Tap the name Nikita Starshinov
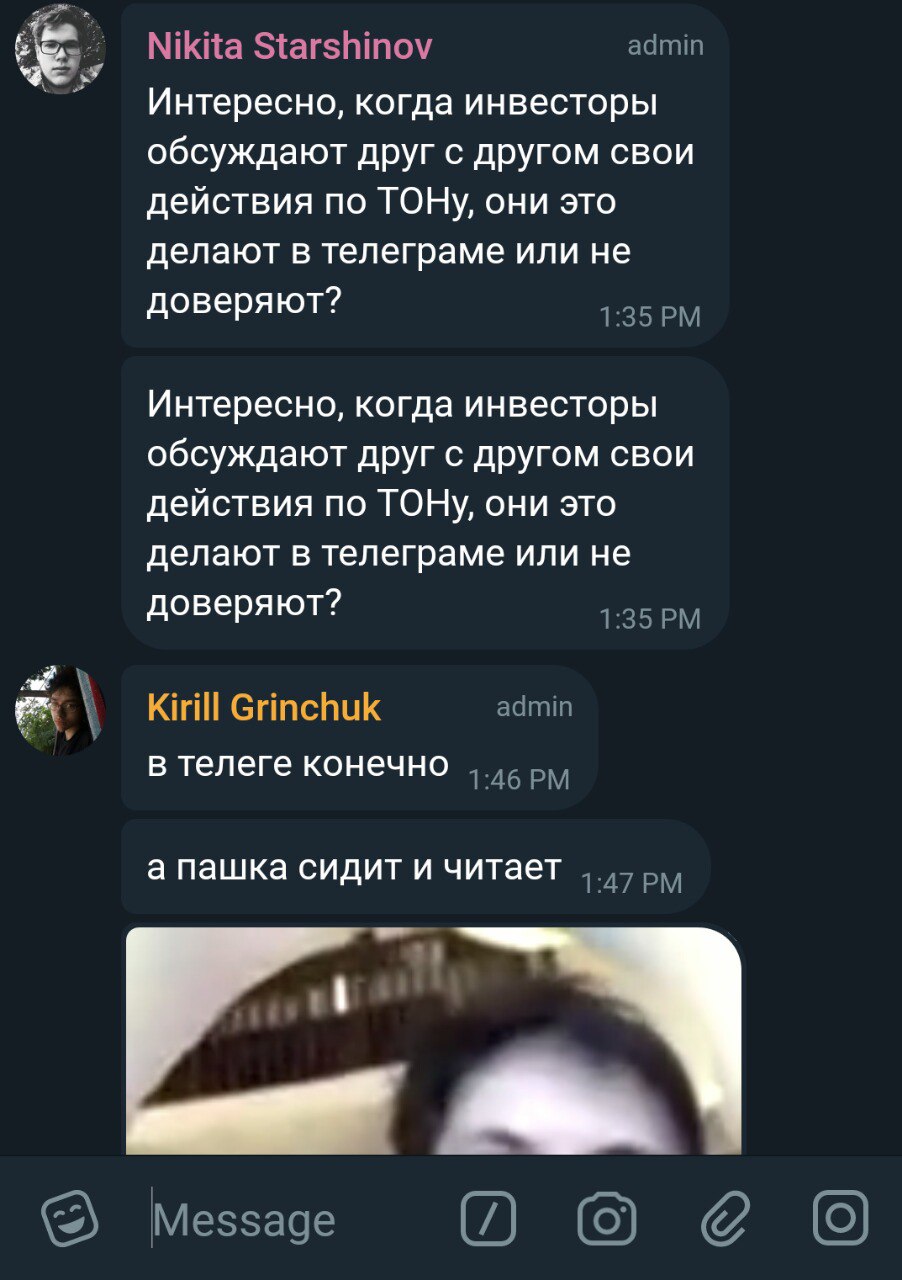This screenshot has width=902, height=1280. (290, 47)
